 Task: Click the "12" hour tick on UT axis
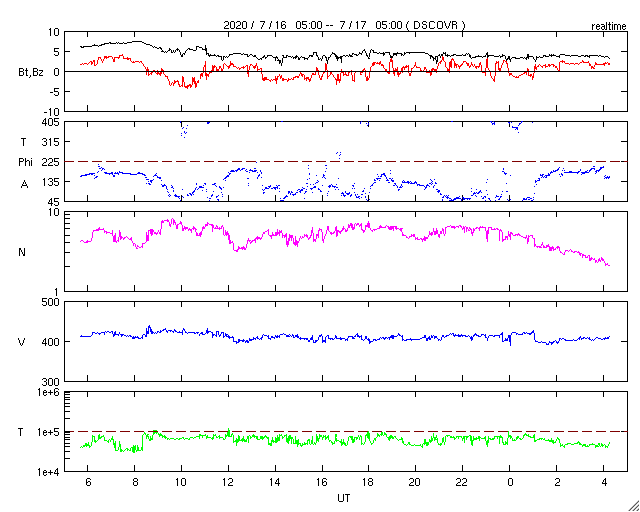[228, 482]
